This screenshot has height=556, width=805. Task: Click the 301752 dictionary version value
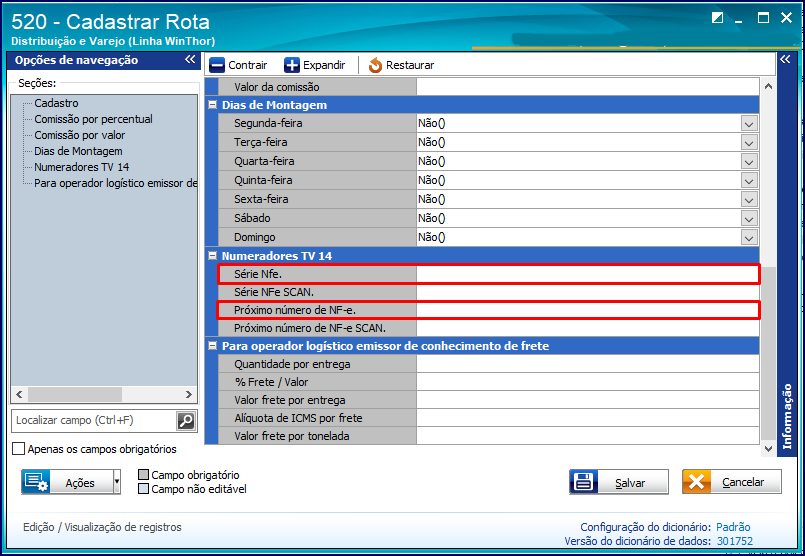(x=734, y=541)
